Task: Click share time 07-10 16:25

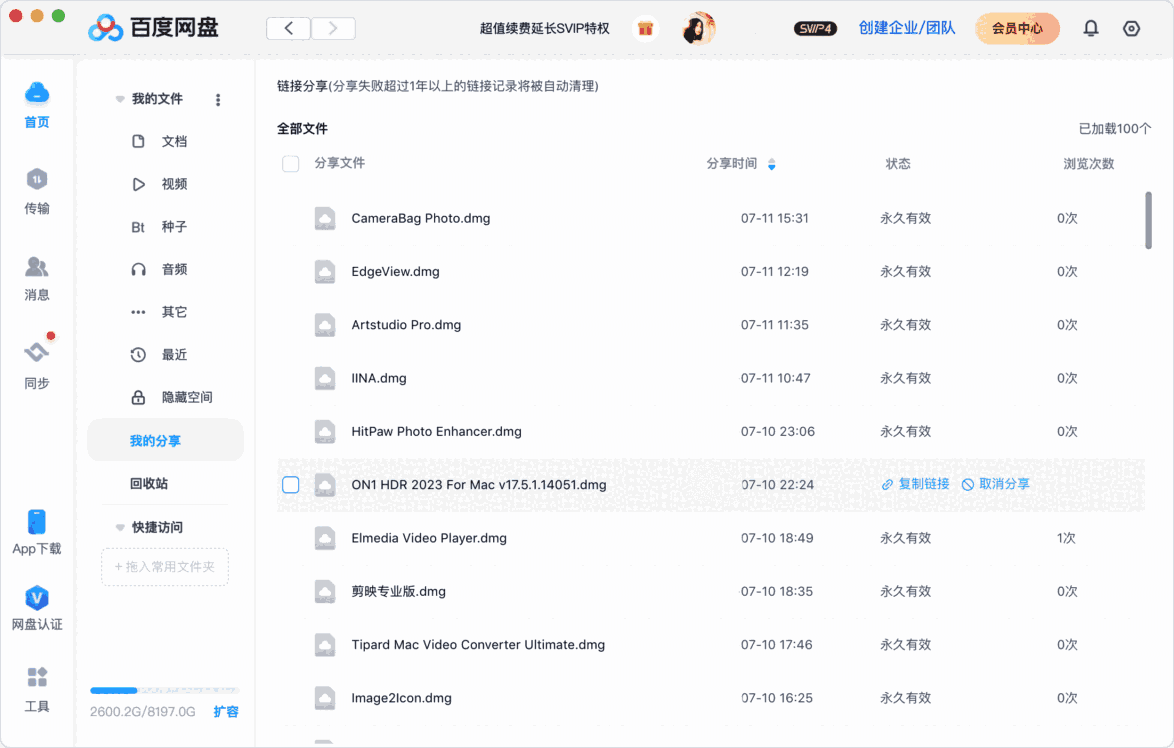Action: tap(776, 698)
